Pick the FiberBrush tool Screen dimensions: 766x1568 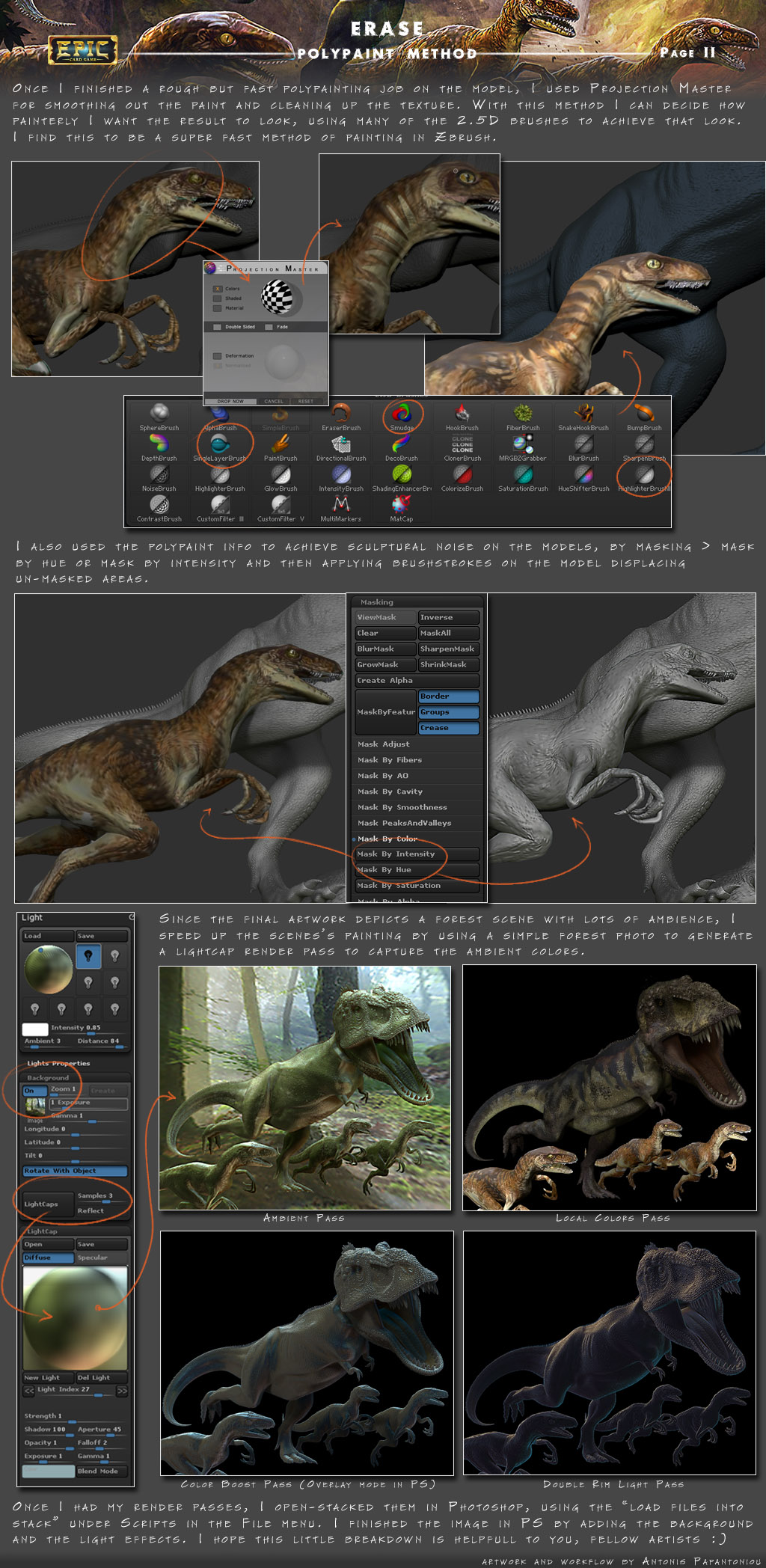click(523, 417)
